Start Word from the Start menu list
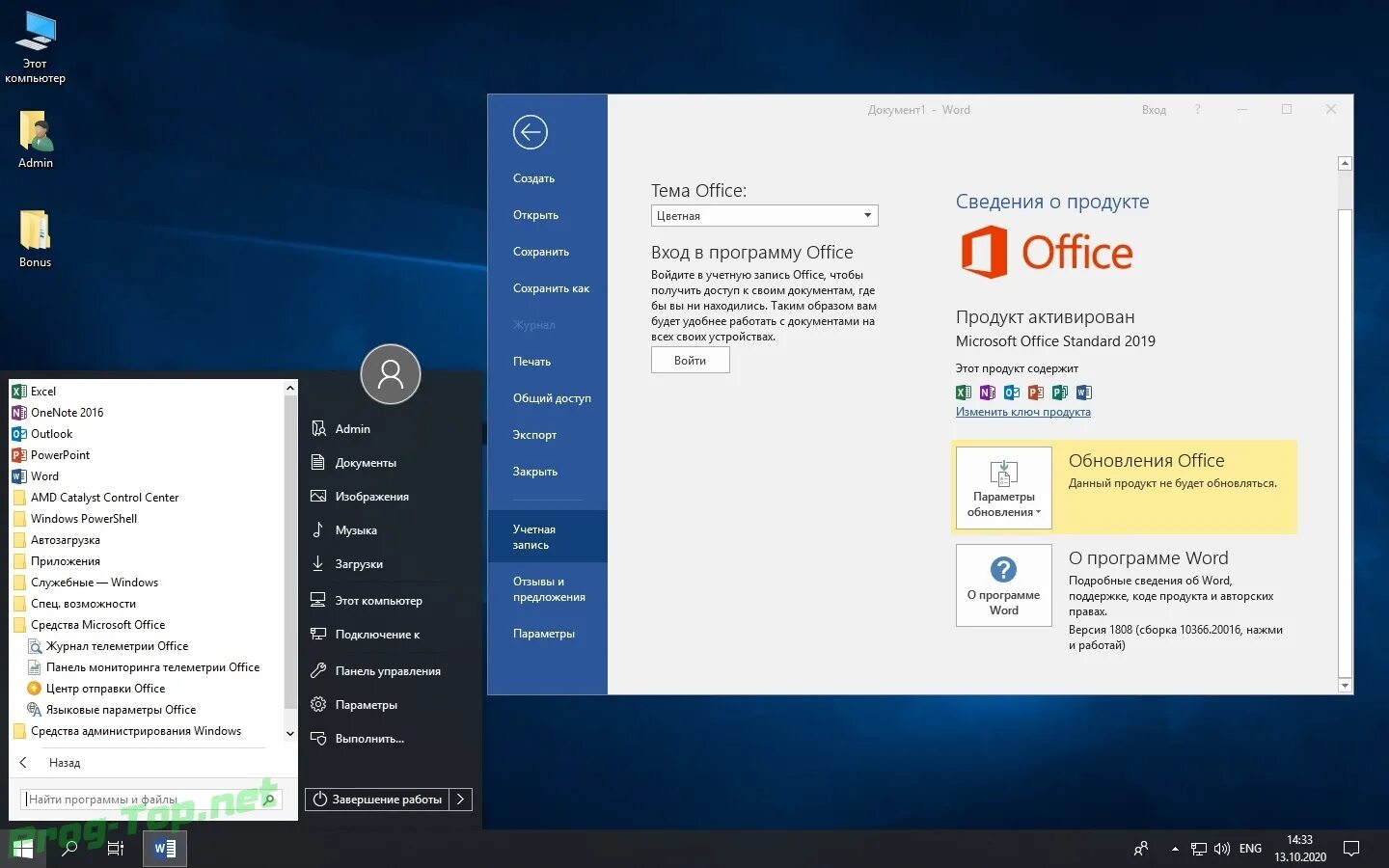 [x=35, y=475]
